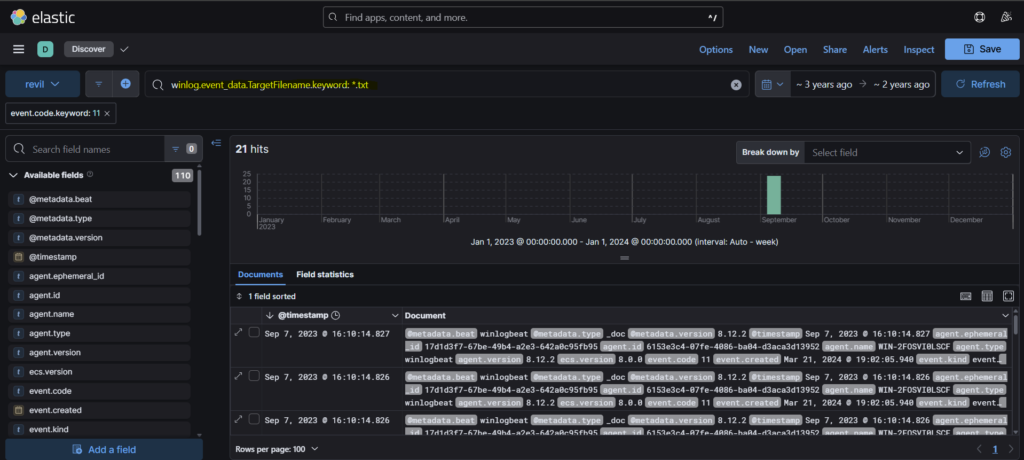This screenshot has width=1024, height=460.
Task: Tick the second document row checkbox
Action: pyautogui.click(x=255, y=376)
